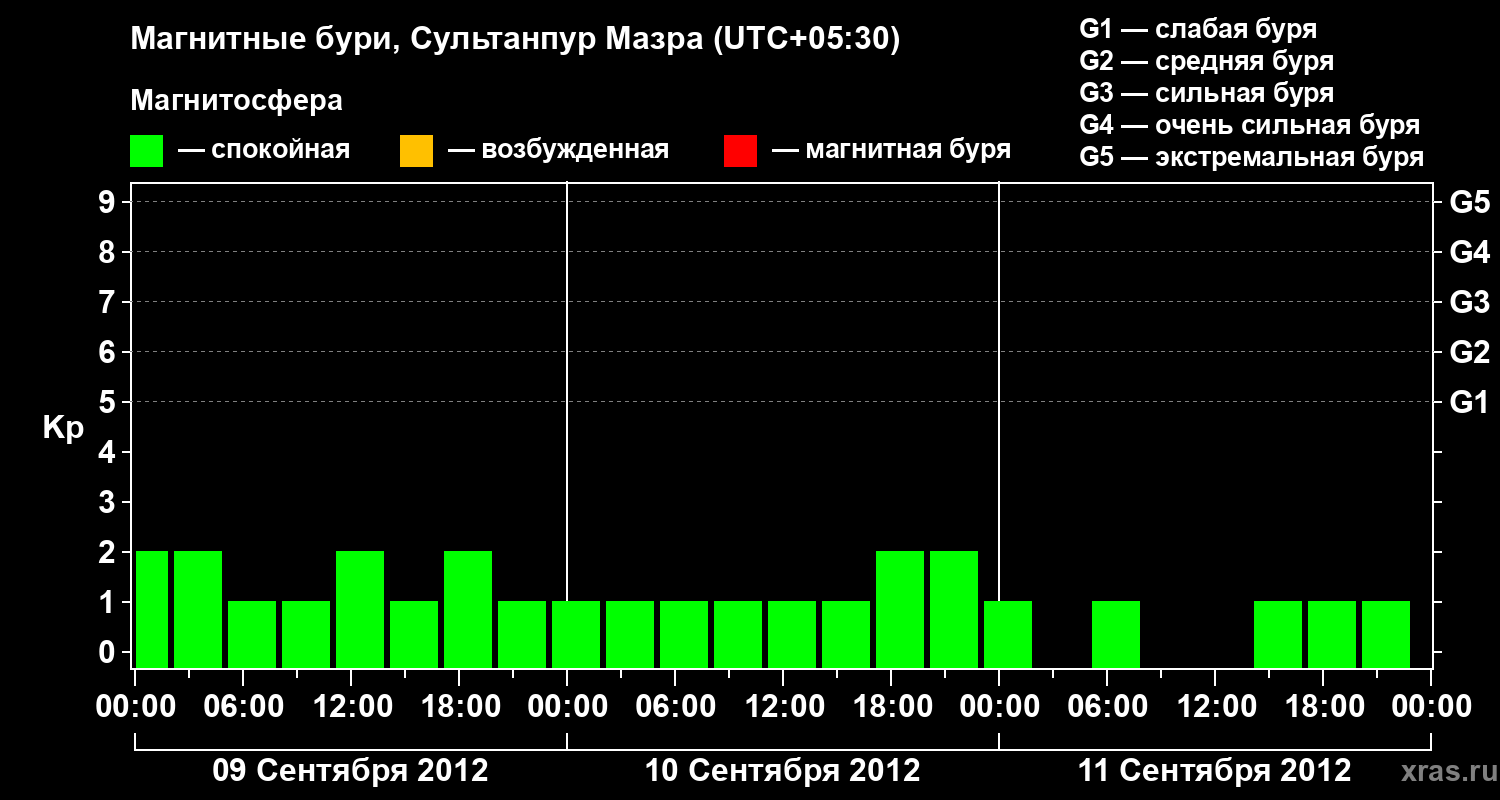1500x800 pixels.
Task: Select the Kp 1 bar at 06:00 on 09 September
Action: click(x=252, y=634)
